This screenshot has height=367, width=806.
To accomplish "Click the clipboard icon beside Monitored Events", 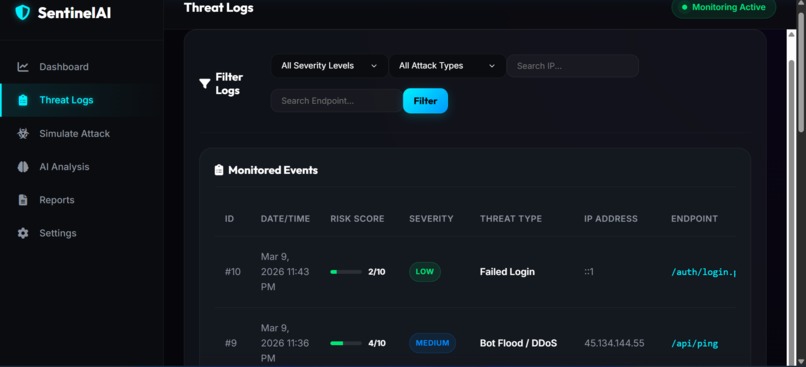I will click(218, 170).
